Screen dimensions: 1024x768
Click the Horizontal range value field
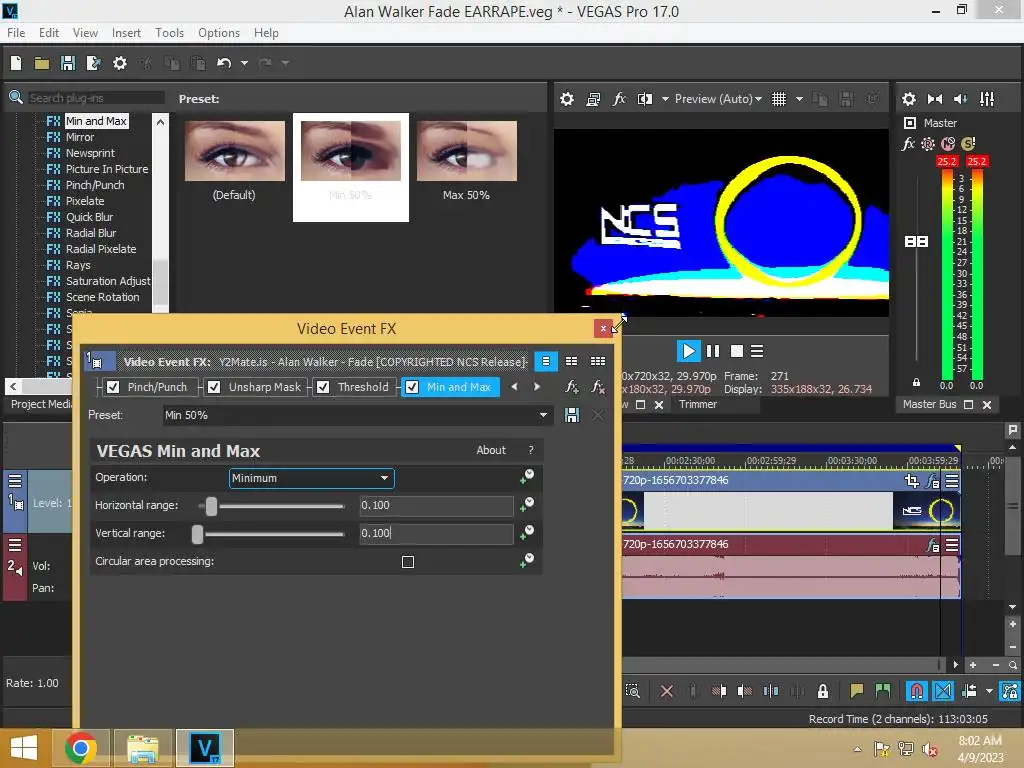coord(436,505)
